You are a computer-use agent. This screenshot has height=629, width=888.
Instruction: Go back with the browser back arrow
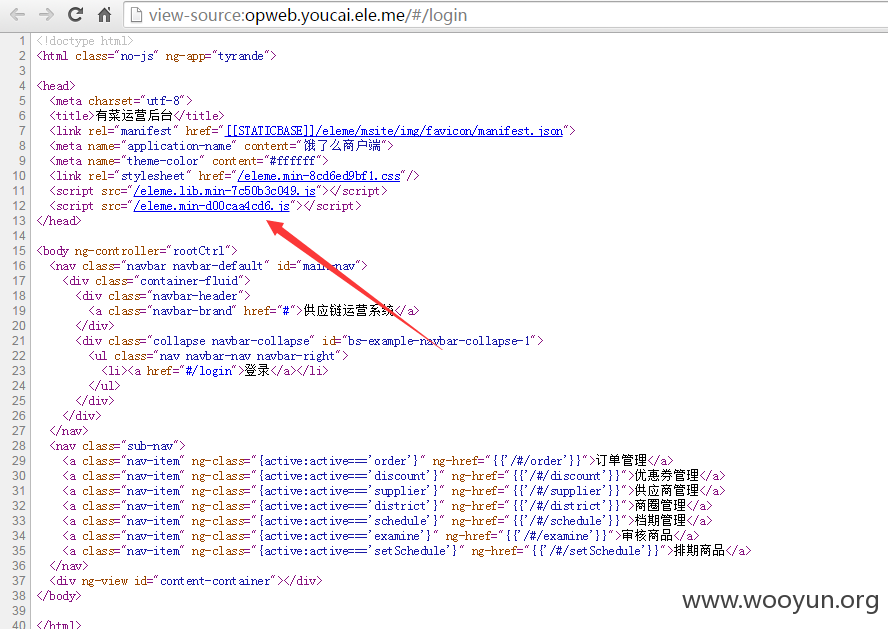[x=18, y=15]
